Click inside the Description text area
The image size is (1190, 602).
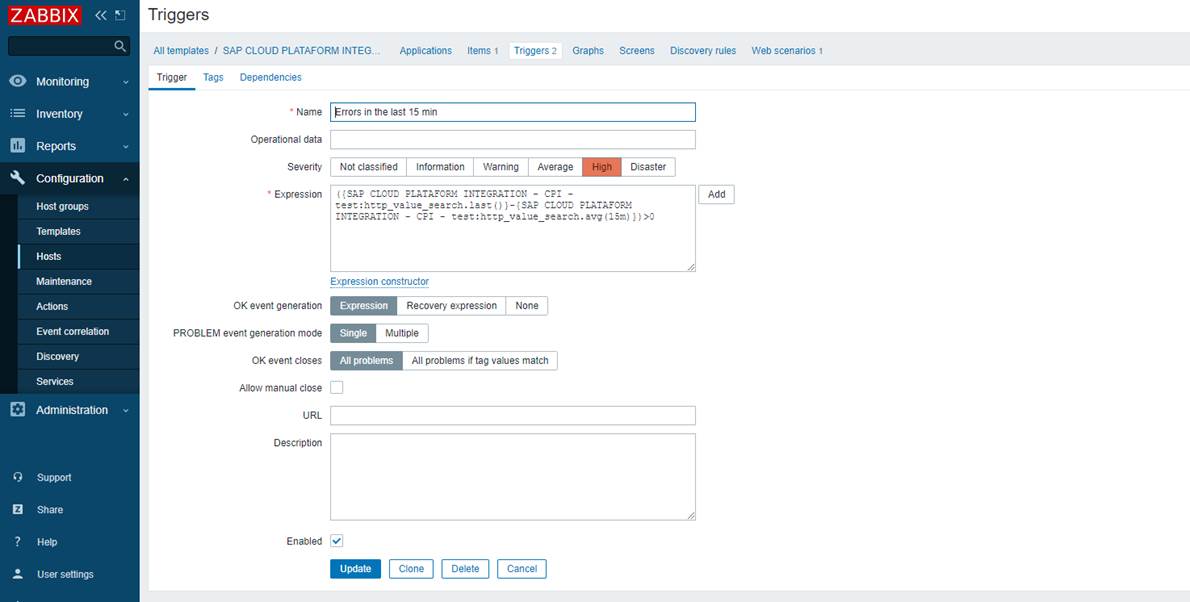point(513,477)
